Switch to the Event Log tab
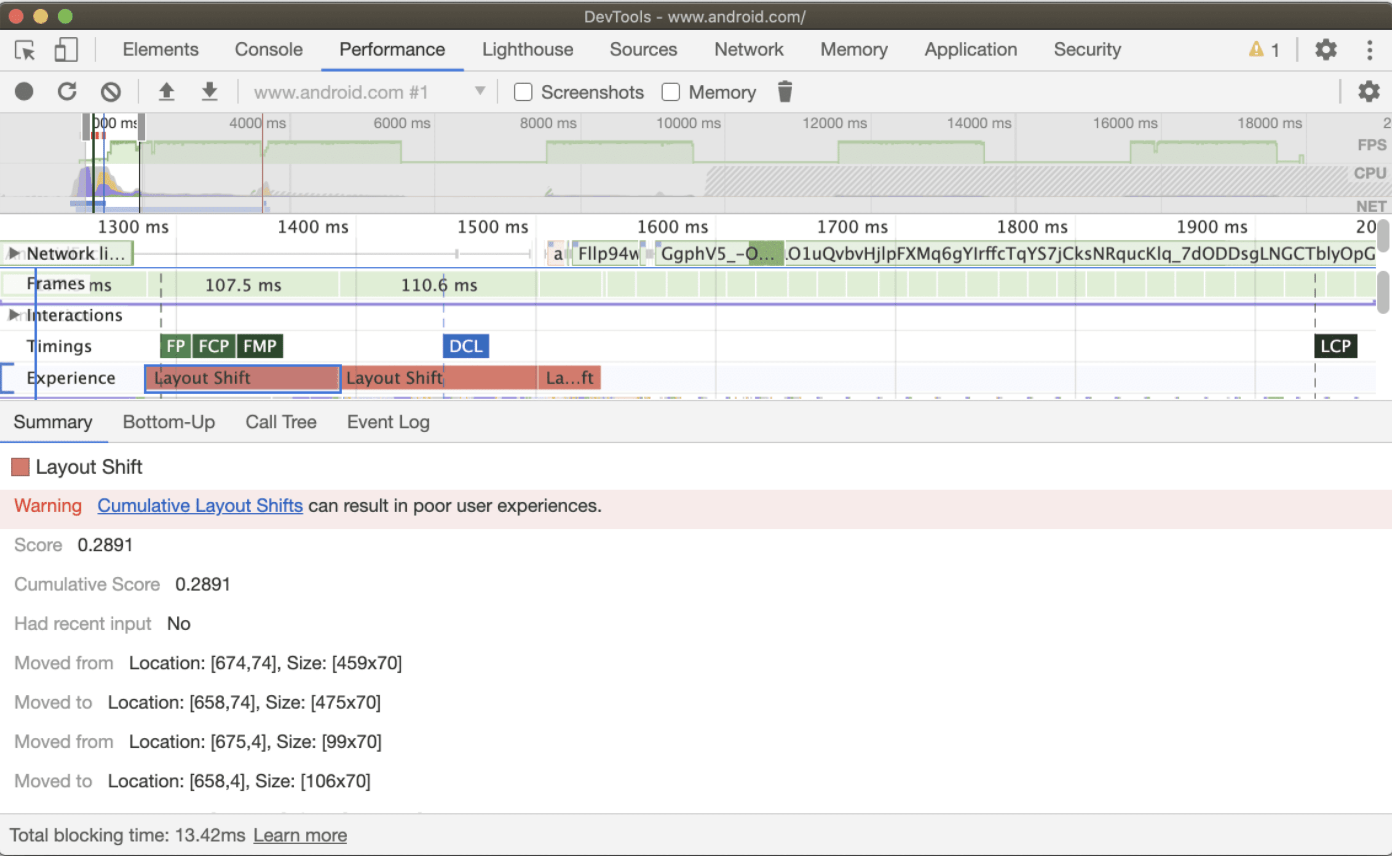 tap(388, 422)
